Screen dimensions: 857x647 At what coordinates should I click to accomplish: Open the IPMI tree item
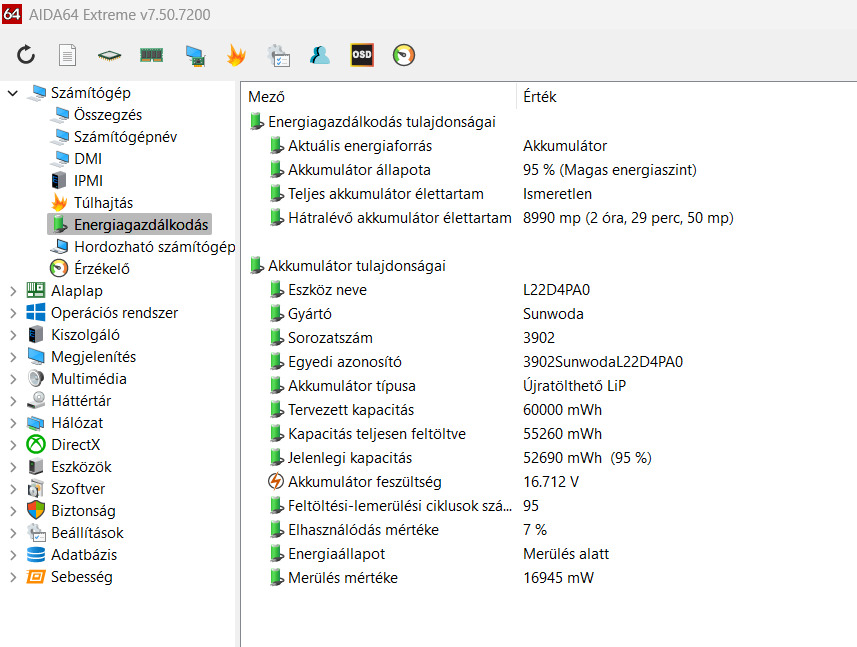click(x=88, y=180)
